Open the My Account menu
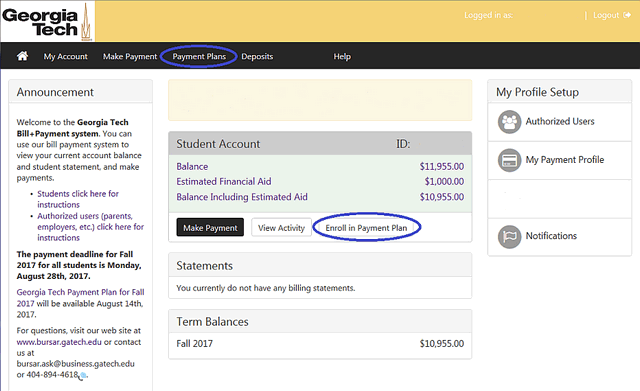The height and width of the screenshot is (391, 640). pos(66,56)
